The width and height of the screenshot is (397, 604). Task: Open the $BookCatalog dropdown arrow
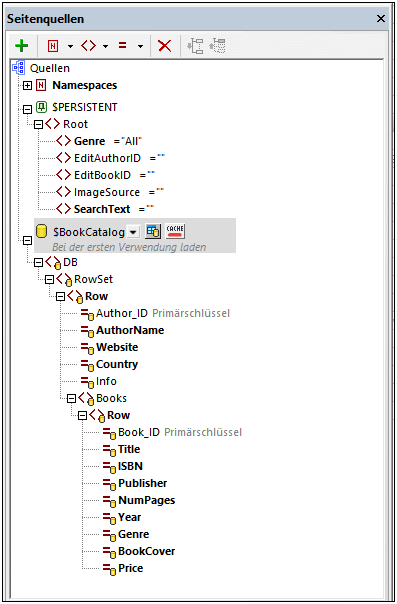pos(133,232)
